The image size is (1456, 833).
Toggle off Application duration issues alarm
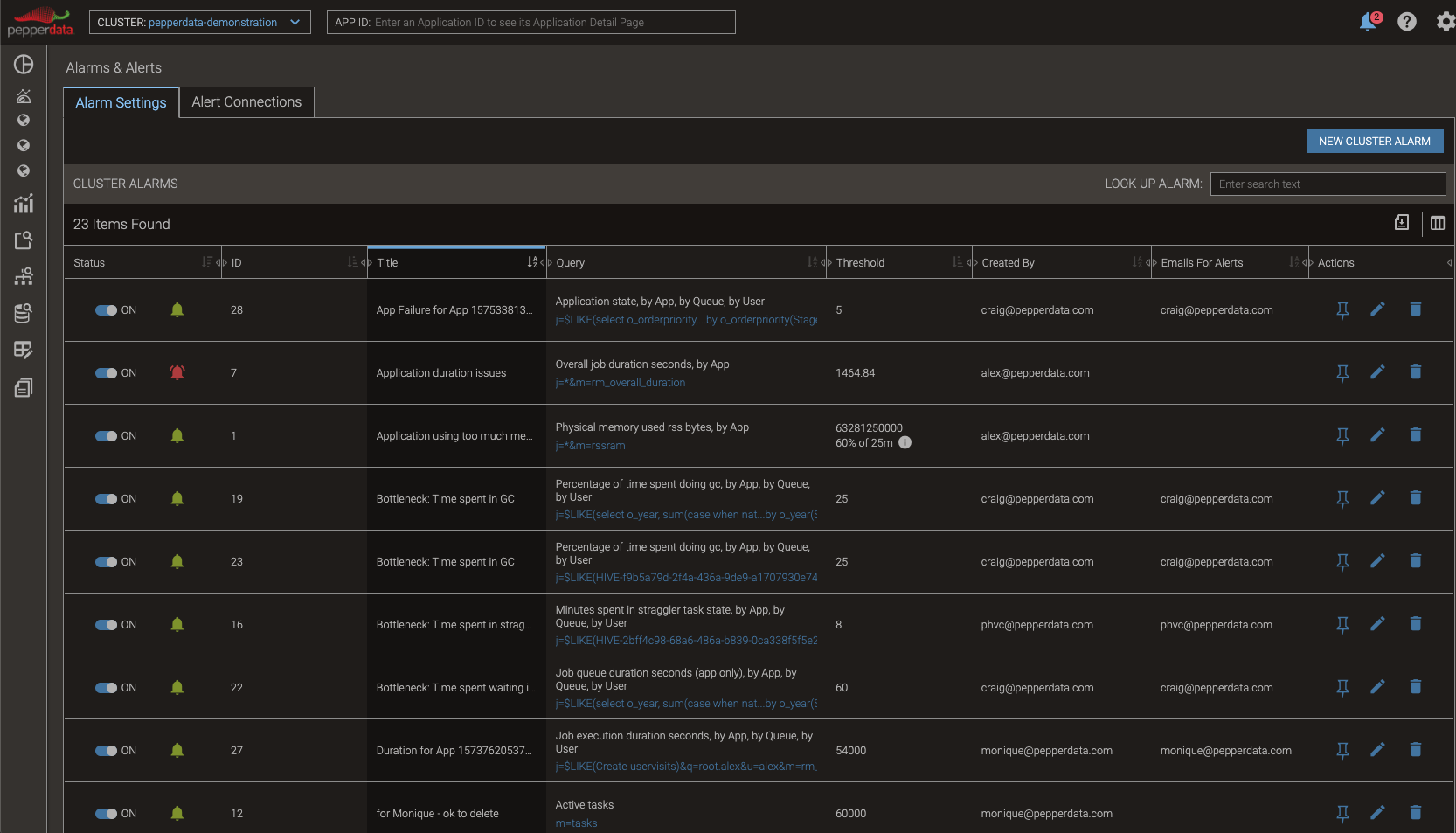[x=107, y=373]
